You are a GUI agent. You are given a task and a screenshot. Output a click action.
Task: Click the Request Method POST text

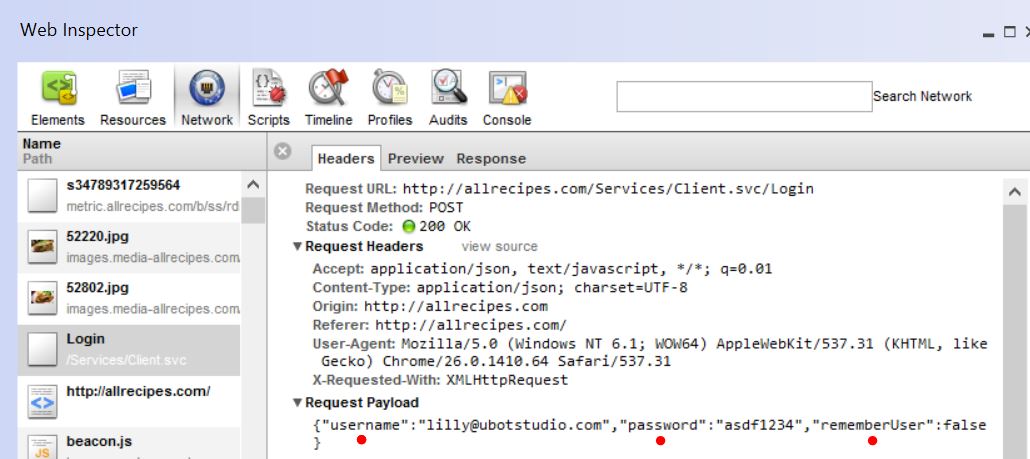pyautogui.click(x=446, y=208)
